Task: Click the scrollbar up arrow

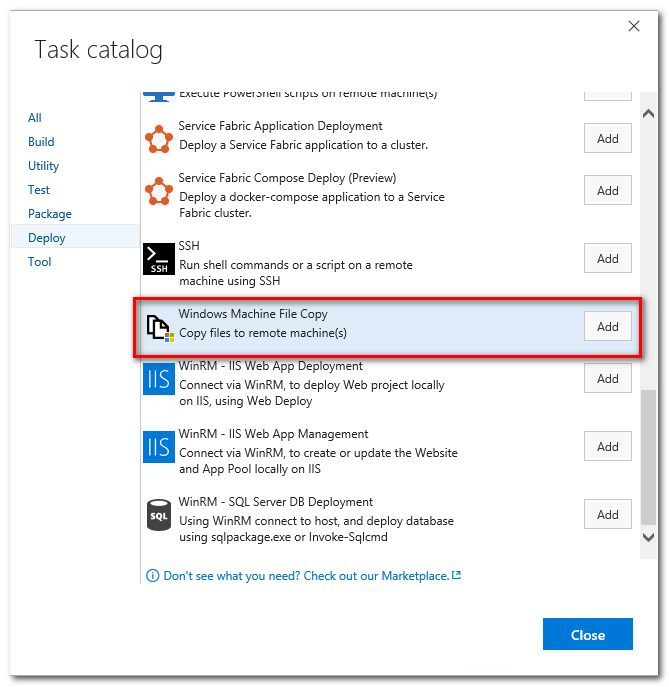Action: [x=648, y=114]
